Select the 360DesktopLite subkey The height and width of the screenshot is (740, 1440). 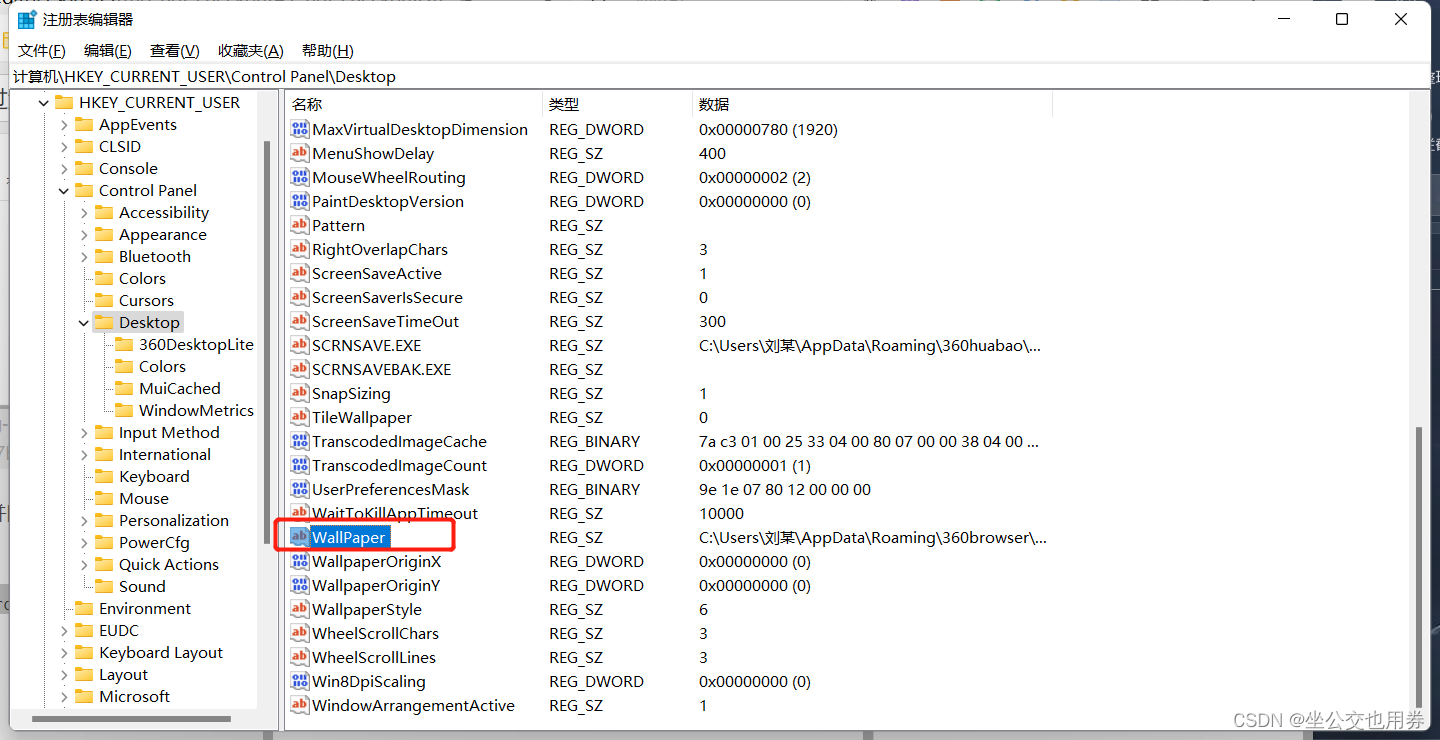(196, 344)
